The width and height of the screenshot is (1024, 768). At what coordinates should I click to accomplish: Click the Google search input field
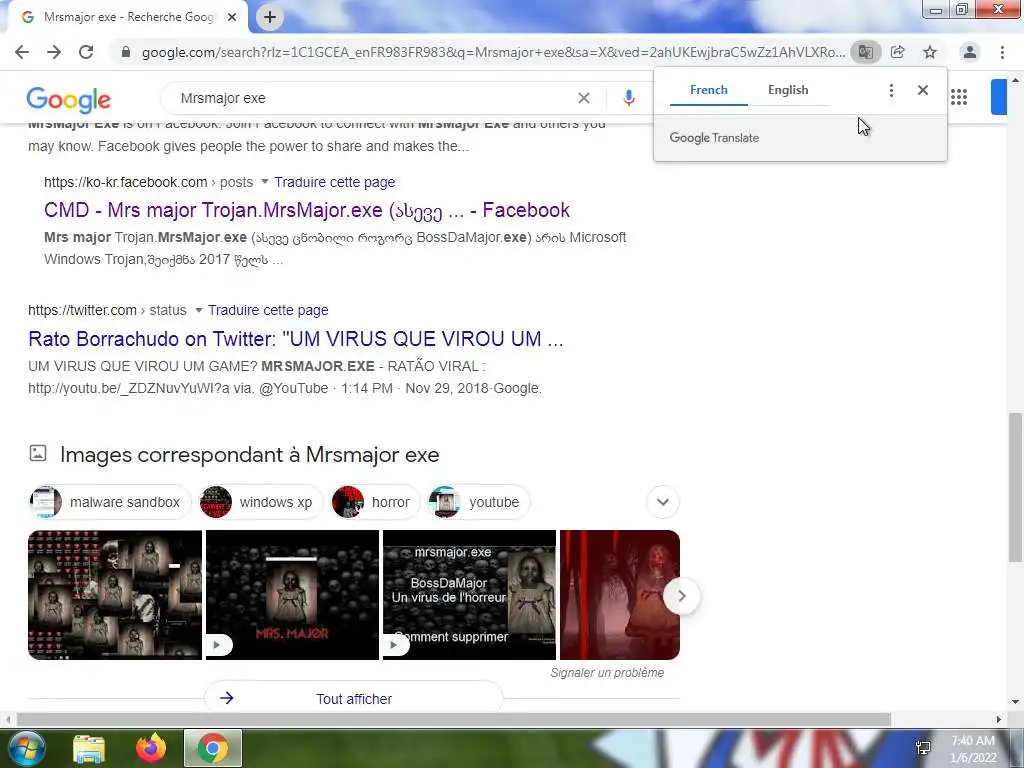pyautogui.click(x=372, y=98)
